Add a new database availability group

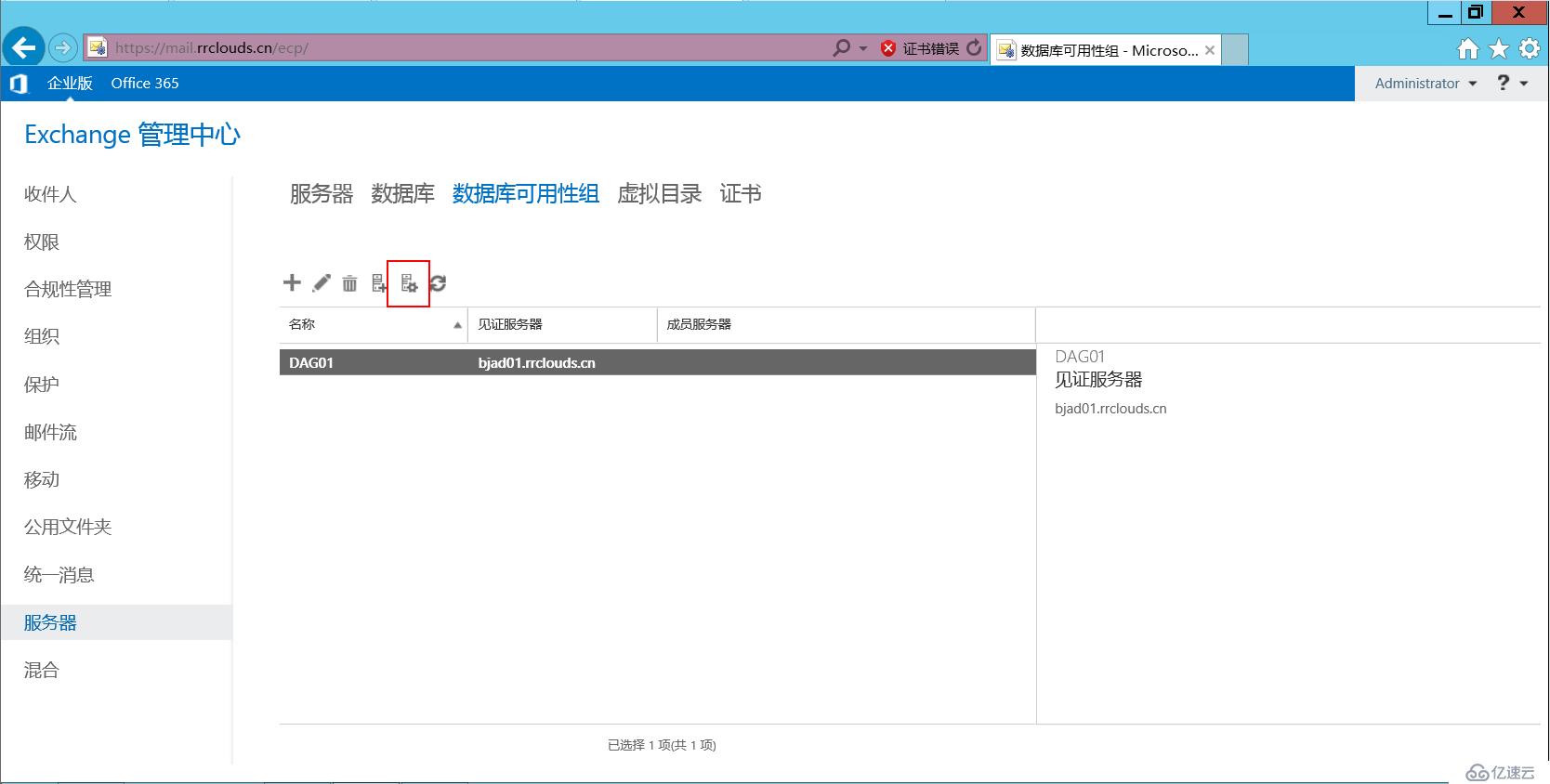[x=292, y=282]
